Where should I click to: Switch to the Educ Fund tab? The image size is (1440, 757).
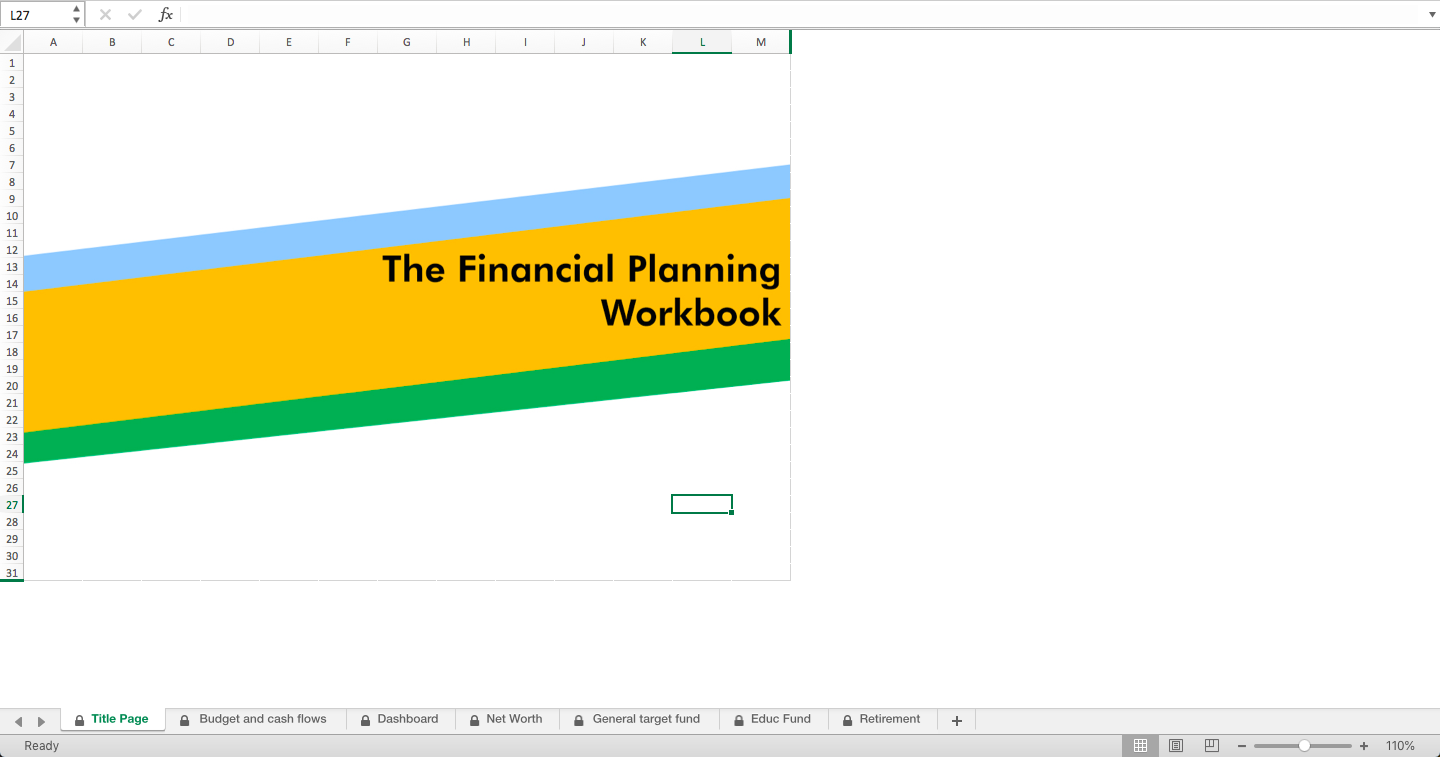pyautogui.click(x=773, y=719)
